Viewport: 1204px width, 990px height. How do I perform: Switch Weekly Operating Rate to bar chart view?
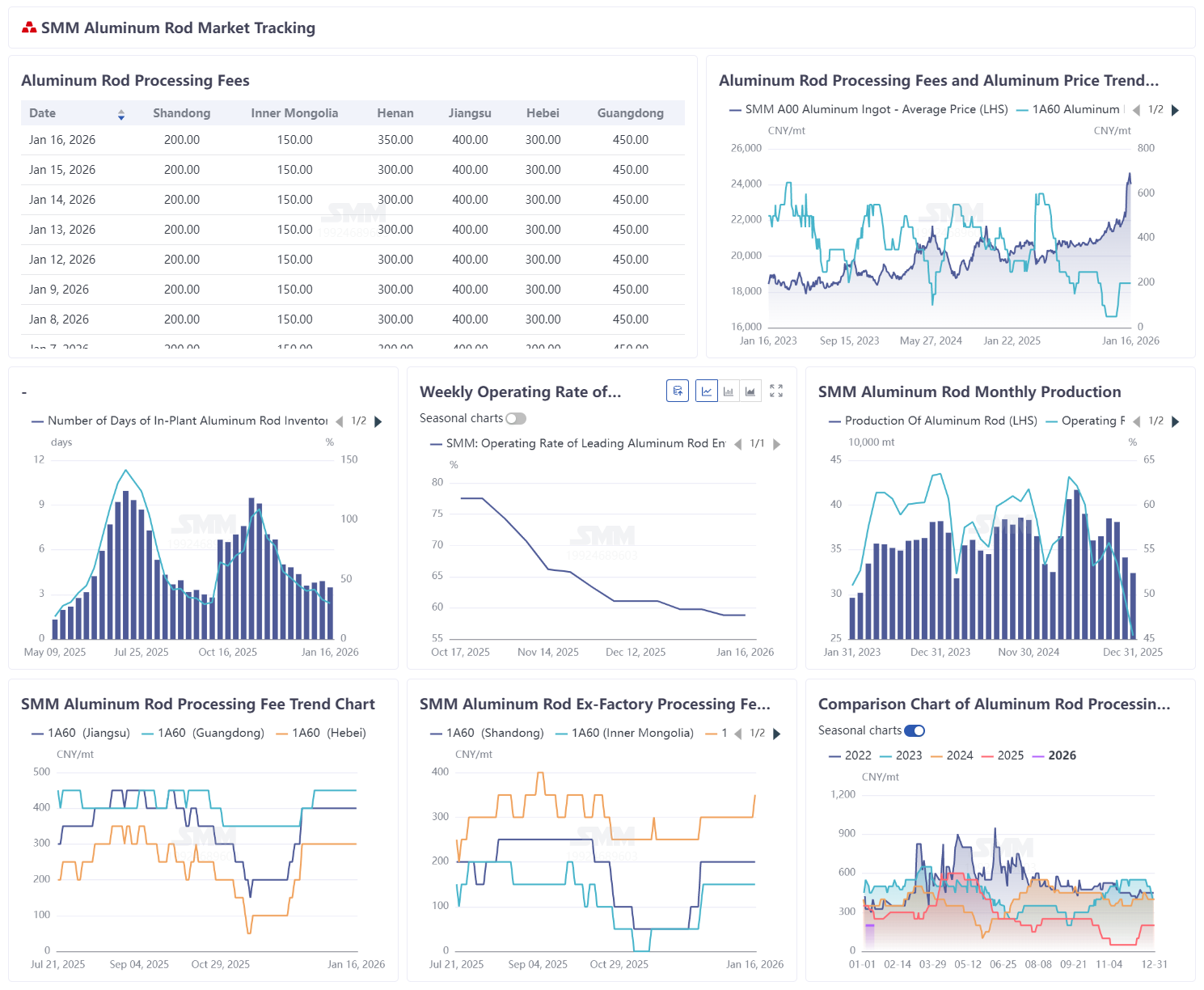tap(729, 391)
